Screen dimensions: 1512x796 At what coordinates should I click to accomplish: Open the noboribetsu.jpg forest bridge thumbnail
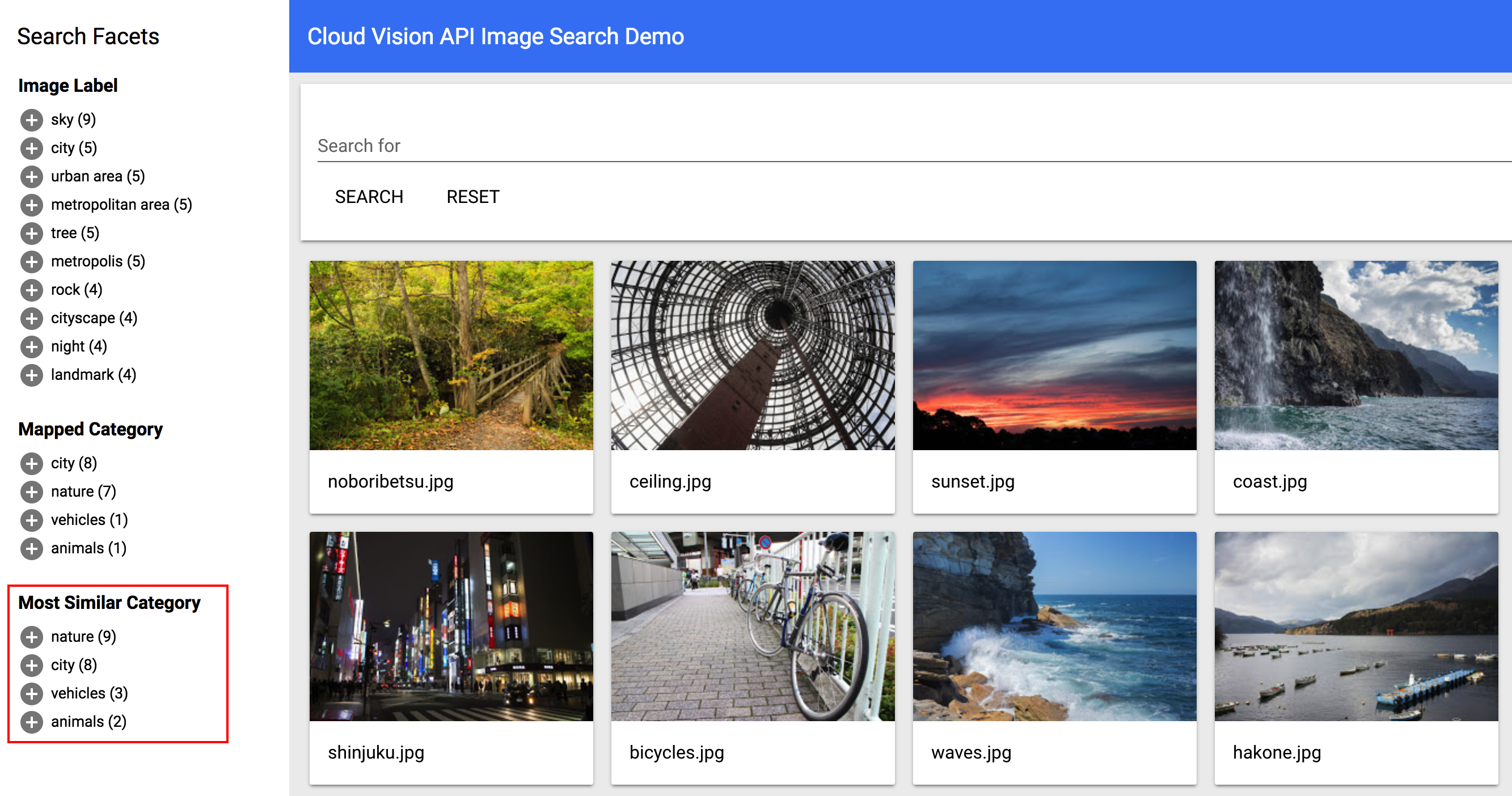451,355
